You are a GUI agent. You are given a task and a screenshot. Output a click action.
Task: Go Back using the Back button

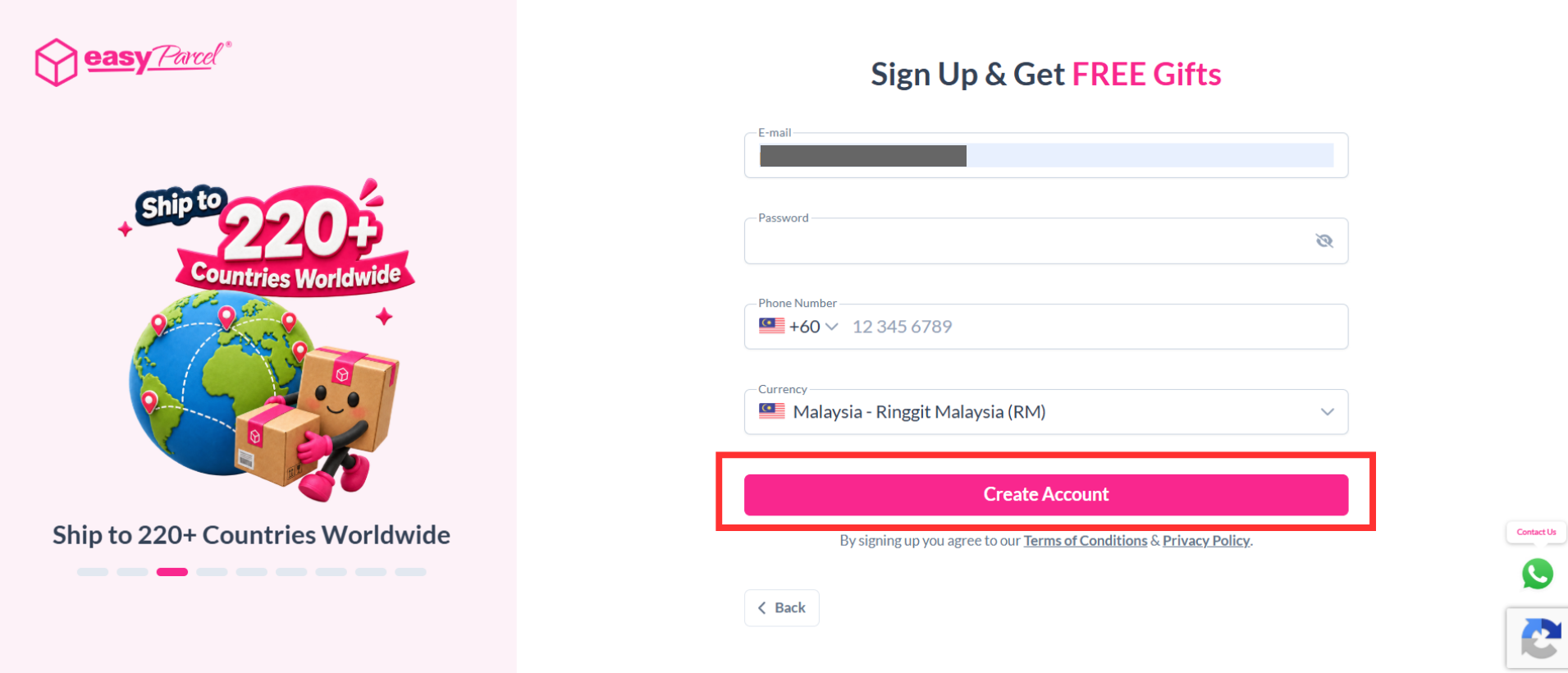pyautogui.click(x=781, y=607)
